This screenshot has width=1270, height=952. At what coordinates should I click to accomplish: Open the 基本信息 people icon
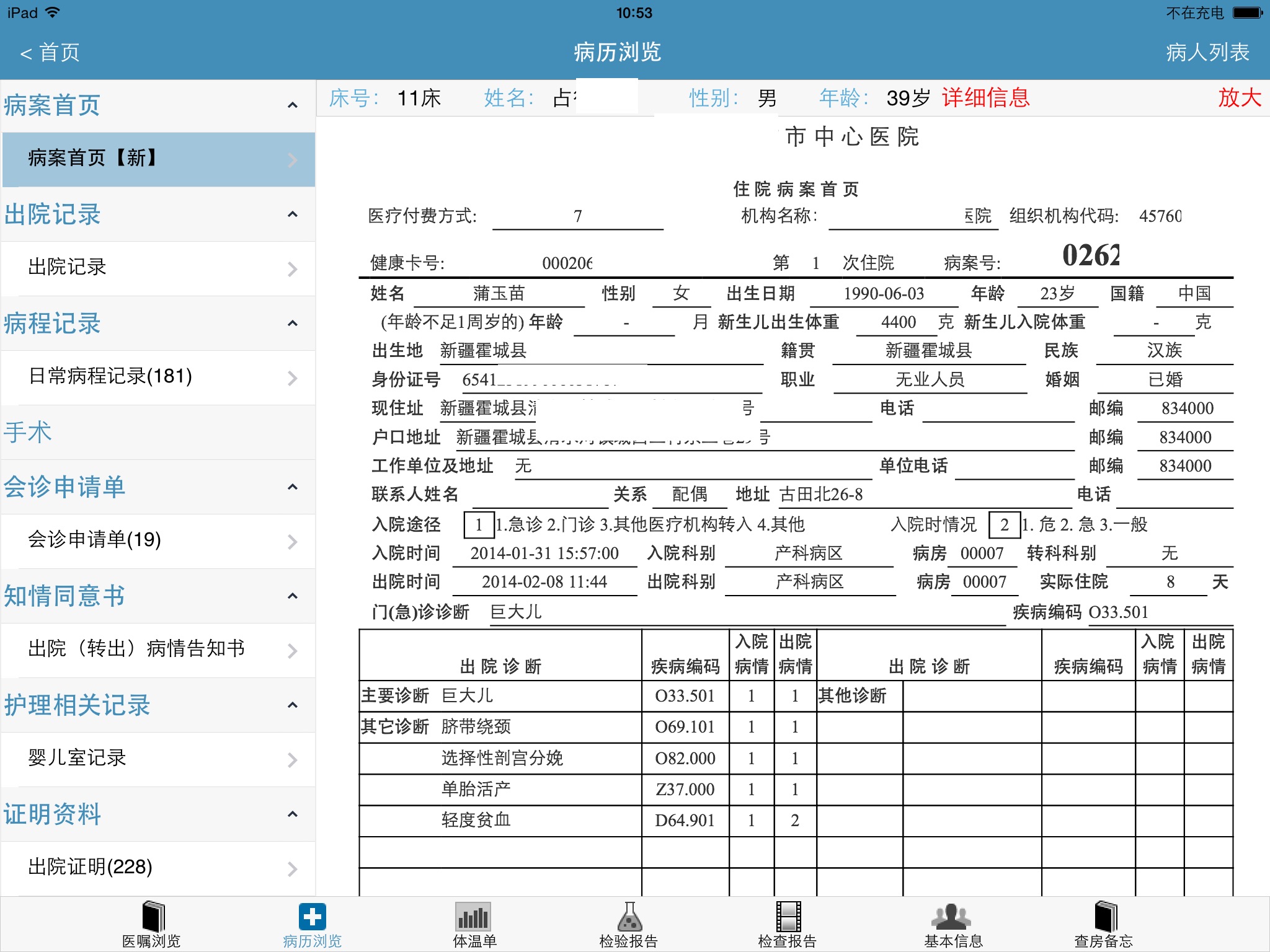(x=951, y=917)
